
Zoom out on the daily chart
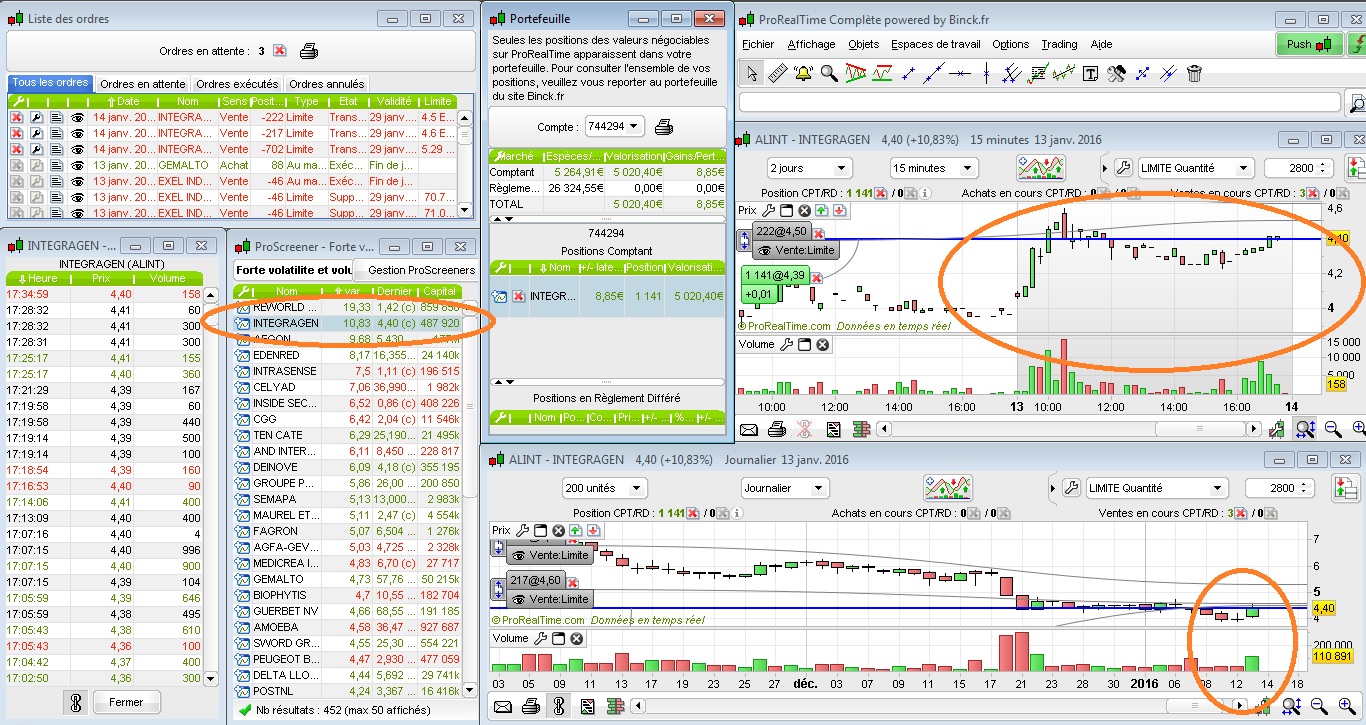tap(1319, 707)
